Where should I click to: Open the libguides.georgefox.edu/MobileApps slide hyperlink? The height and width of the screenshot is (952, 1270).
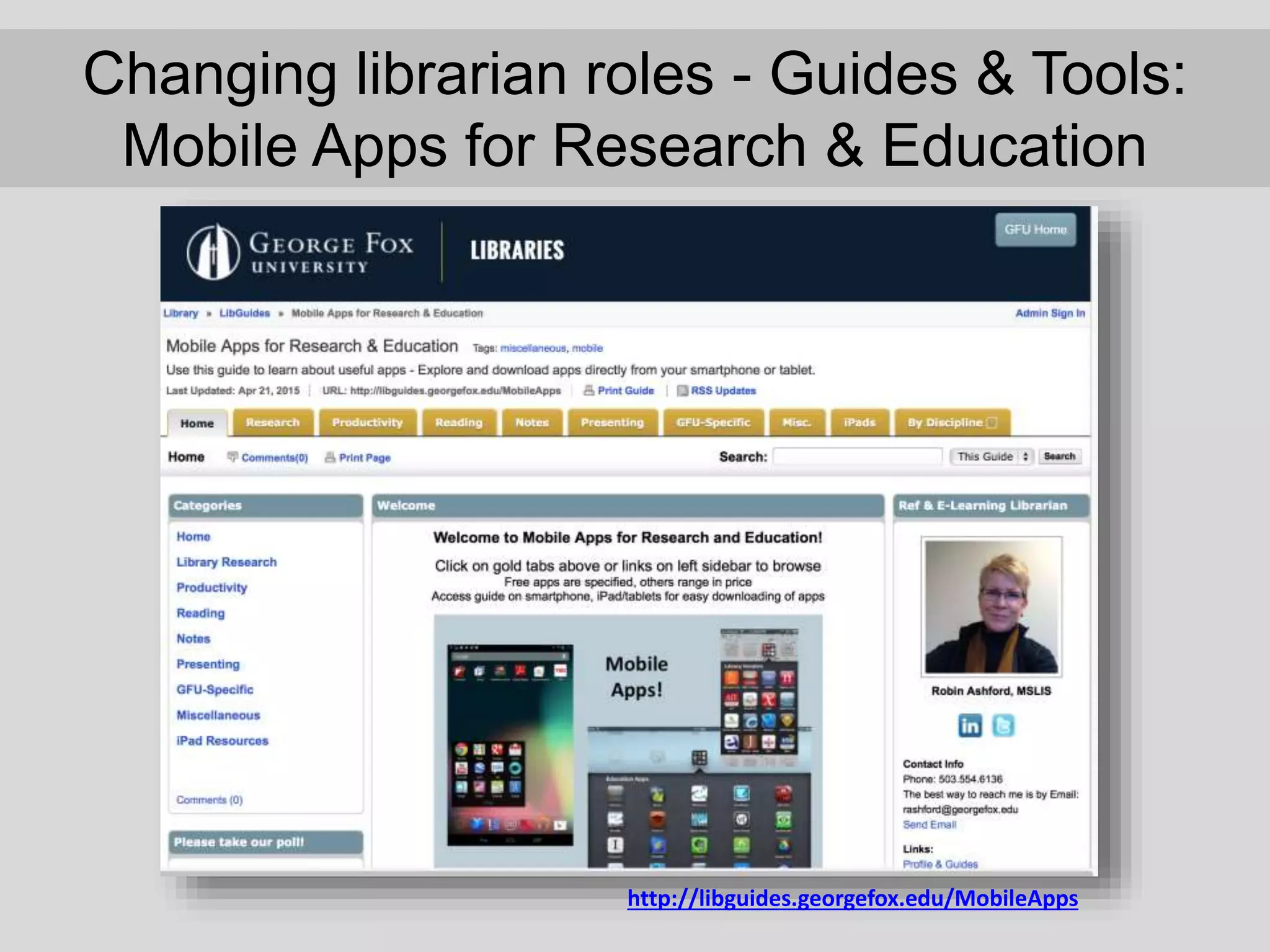853,898
